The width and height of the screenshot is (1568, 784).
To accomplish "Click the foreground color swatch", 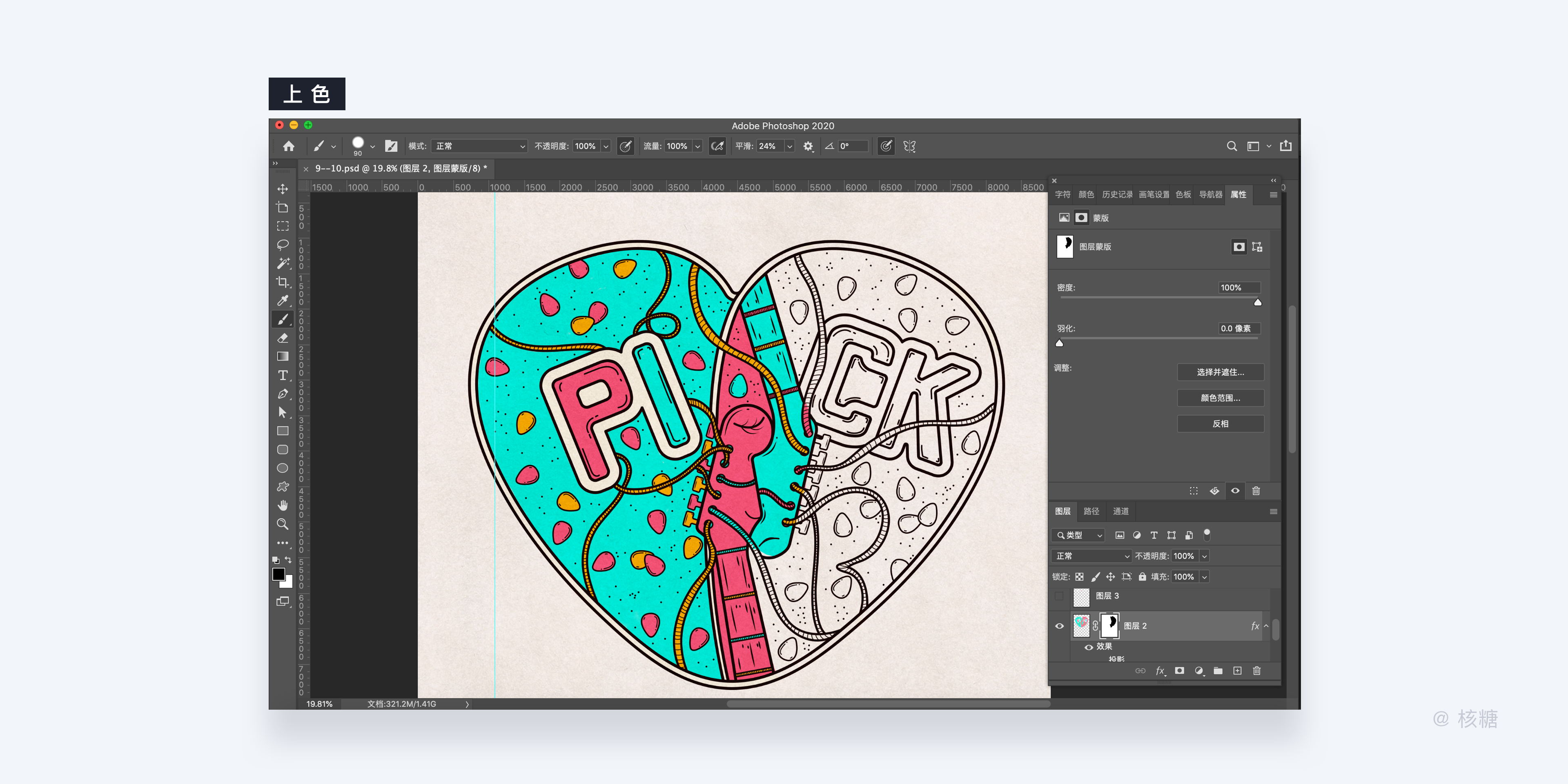I will coord(279,574).
